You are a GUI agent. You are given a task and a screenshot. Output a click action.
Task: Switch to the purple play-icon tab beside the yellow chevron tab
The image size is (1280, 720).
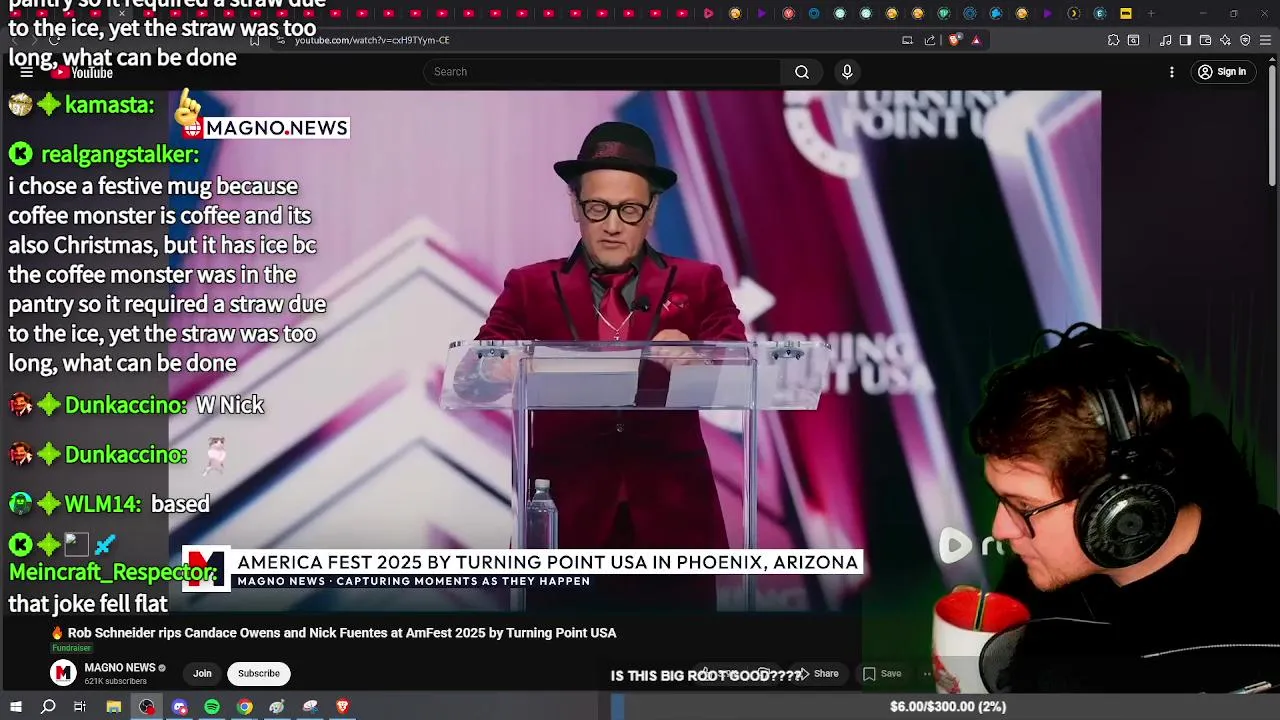pyautogui.click(x=1047, y=13)
